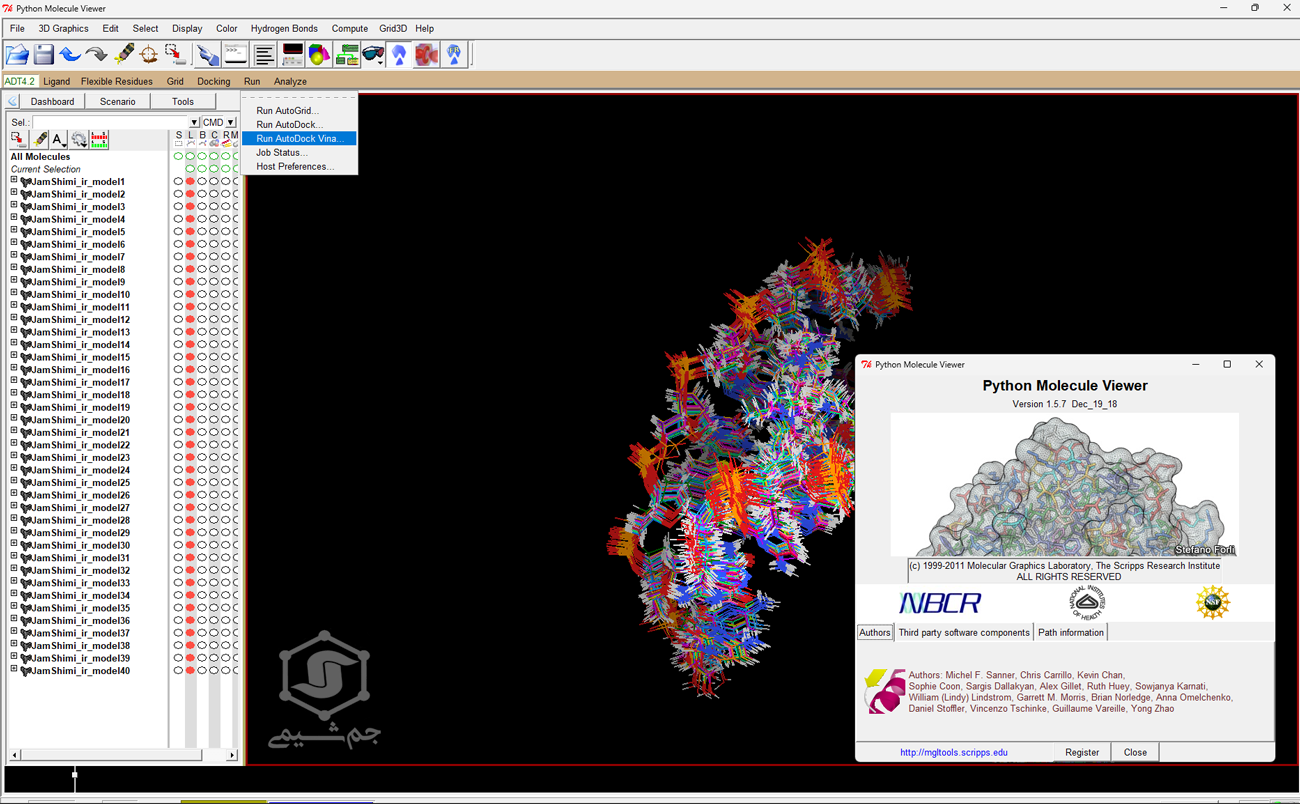
Task: Click the open folder icon in the toolbar
Action: [17, 54]
